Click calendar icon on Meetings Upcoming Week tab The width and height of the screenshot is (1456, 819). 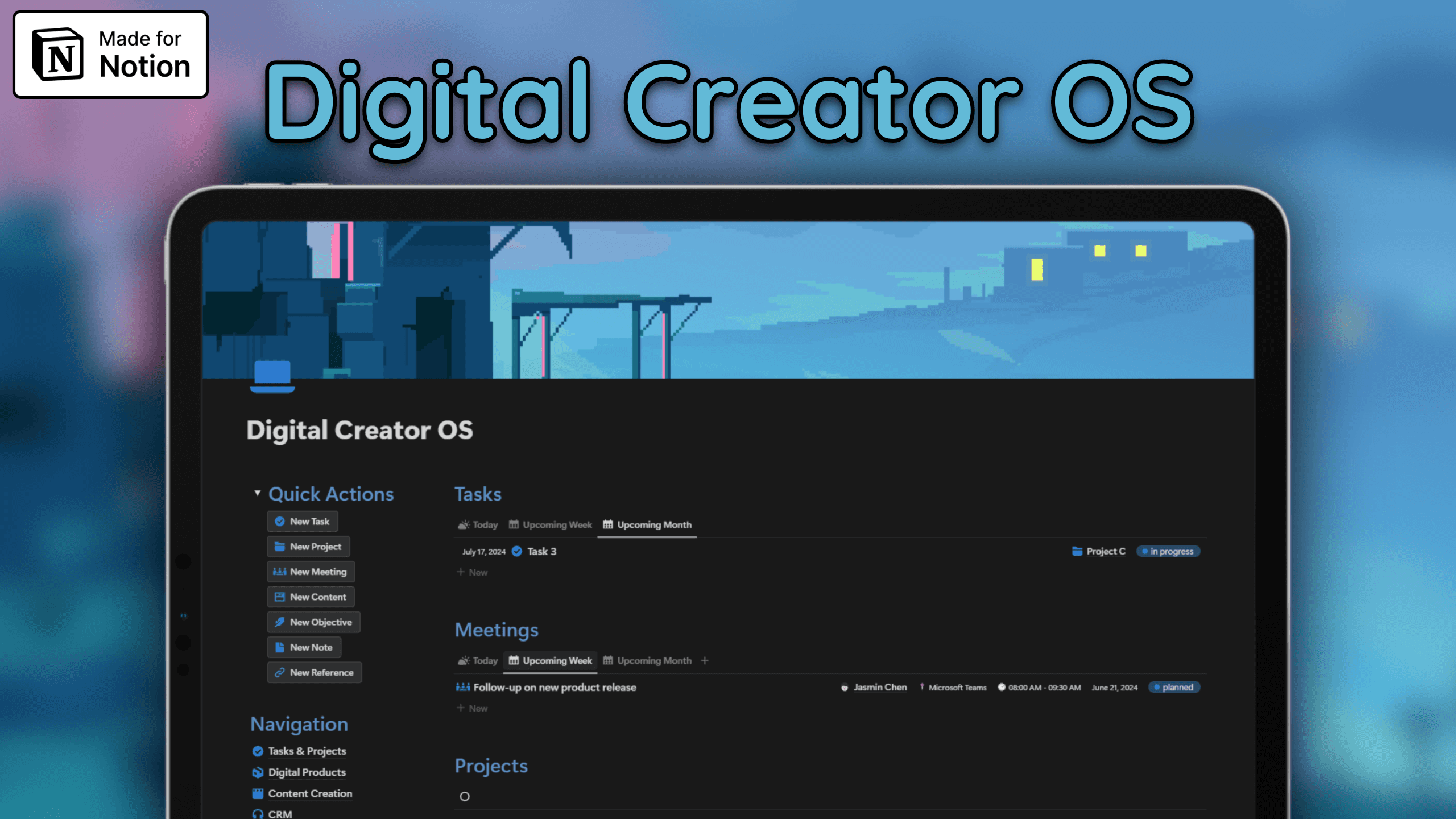pyautogui.click(x=514, y=660)
